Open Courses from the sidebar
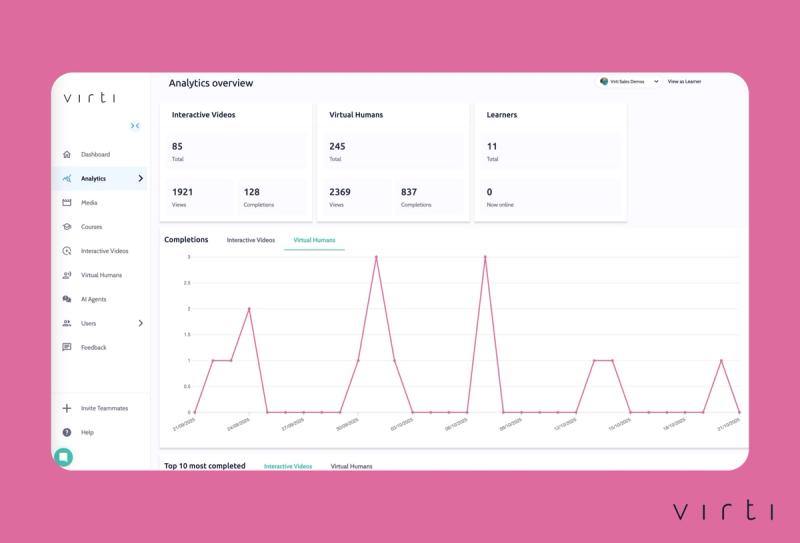 [91, 227]
